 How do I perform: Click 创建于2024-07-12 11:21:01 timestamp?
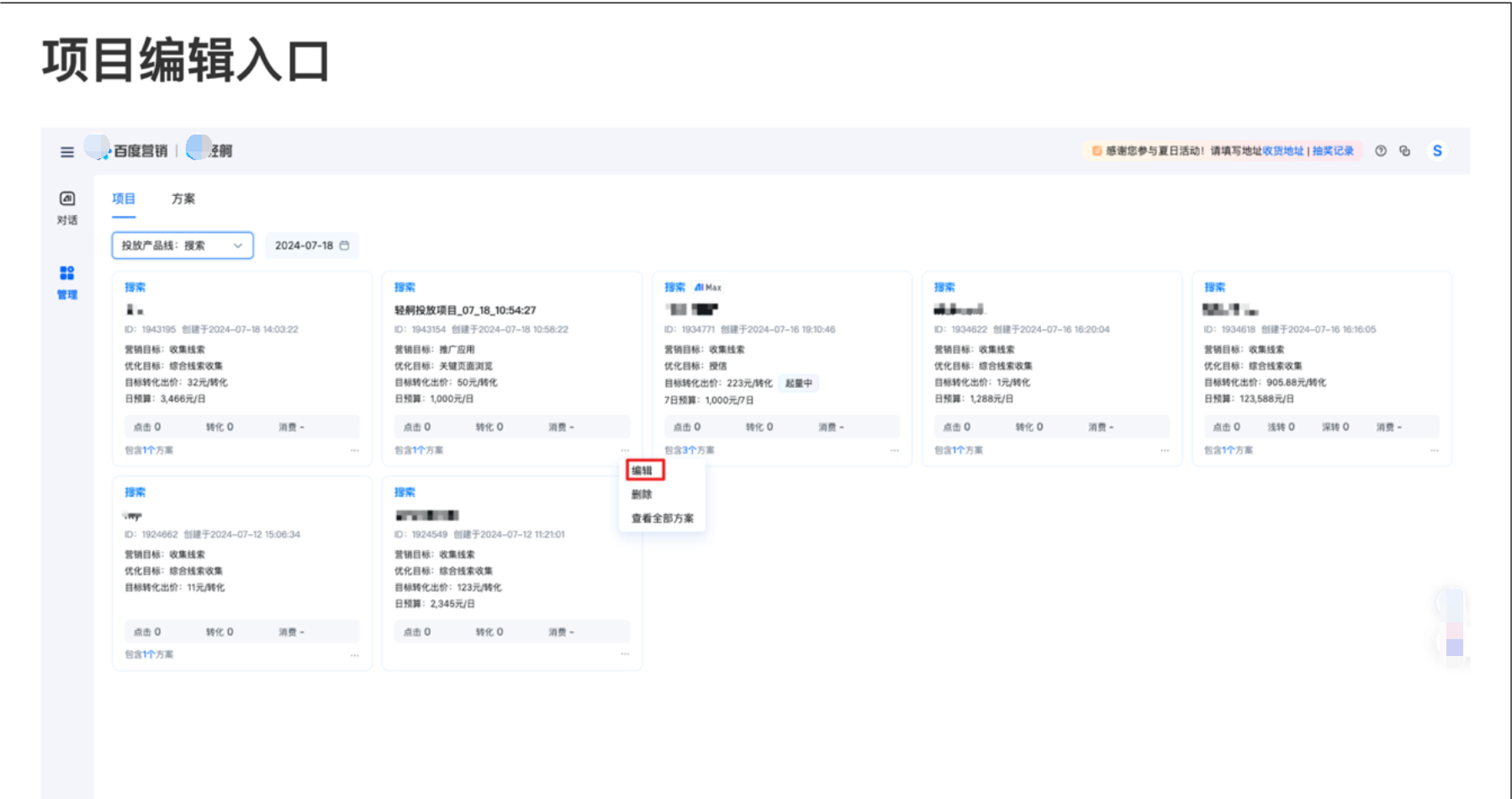point(510,535)
